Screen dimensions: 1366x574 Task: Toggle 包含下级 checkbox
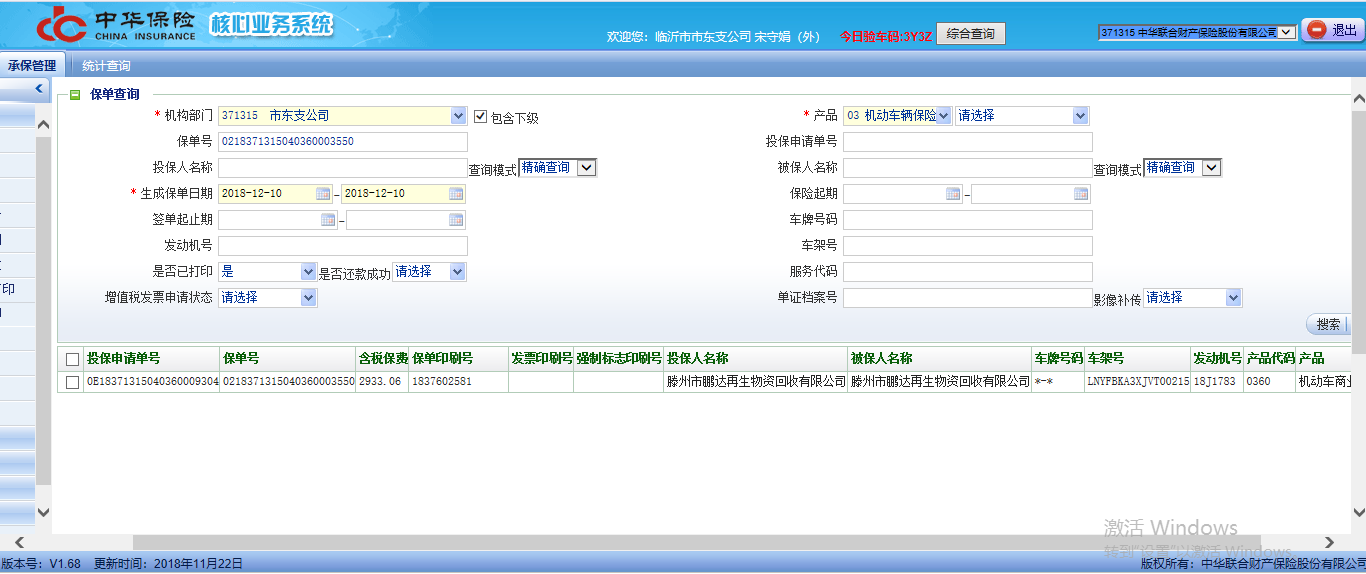pyautogui.click(x=480, y=116)
